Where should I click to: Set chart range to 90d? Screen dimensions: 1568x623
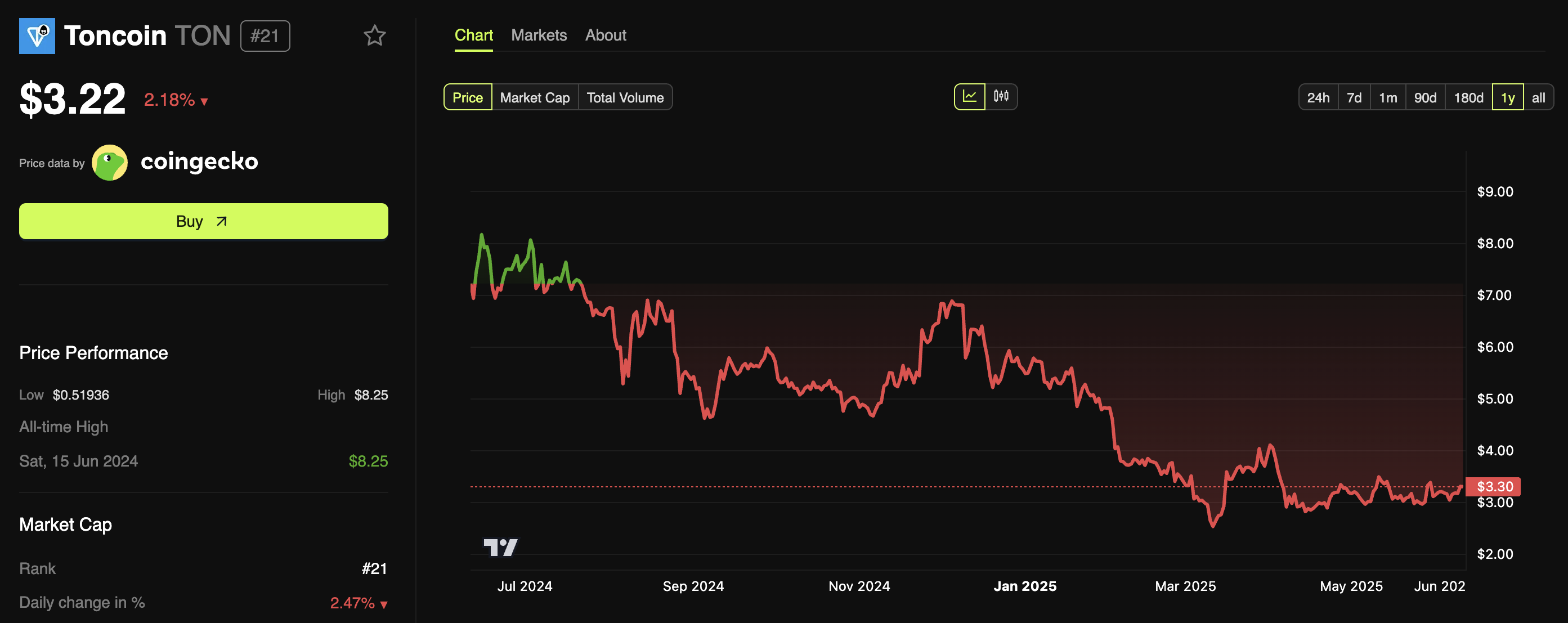(1424, 97)
